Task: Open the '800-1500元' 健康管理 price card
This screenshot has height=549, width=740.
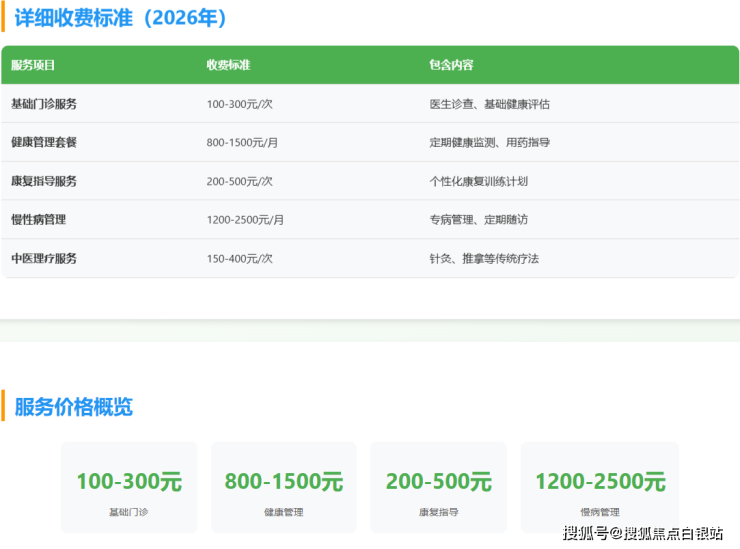Action: pyautogui.click(x=283, y=487)
